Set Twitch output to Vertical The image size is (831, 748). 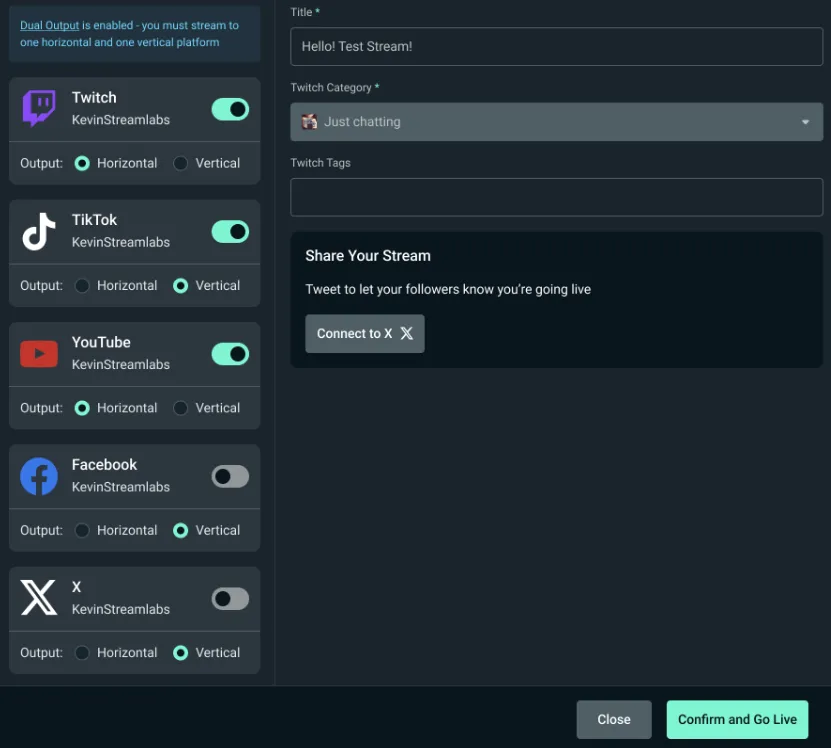(181, 163)
